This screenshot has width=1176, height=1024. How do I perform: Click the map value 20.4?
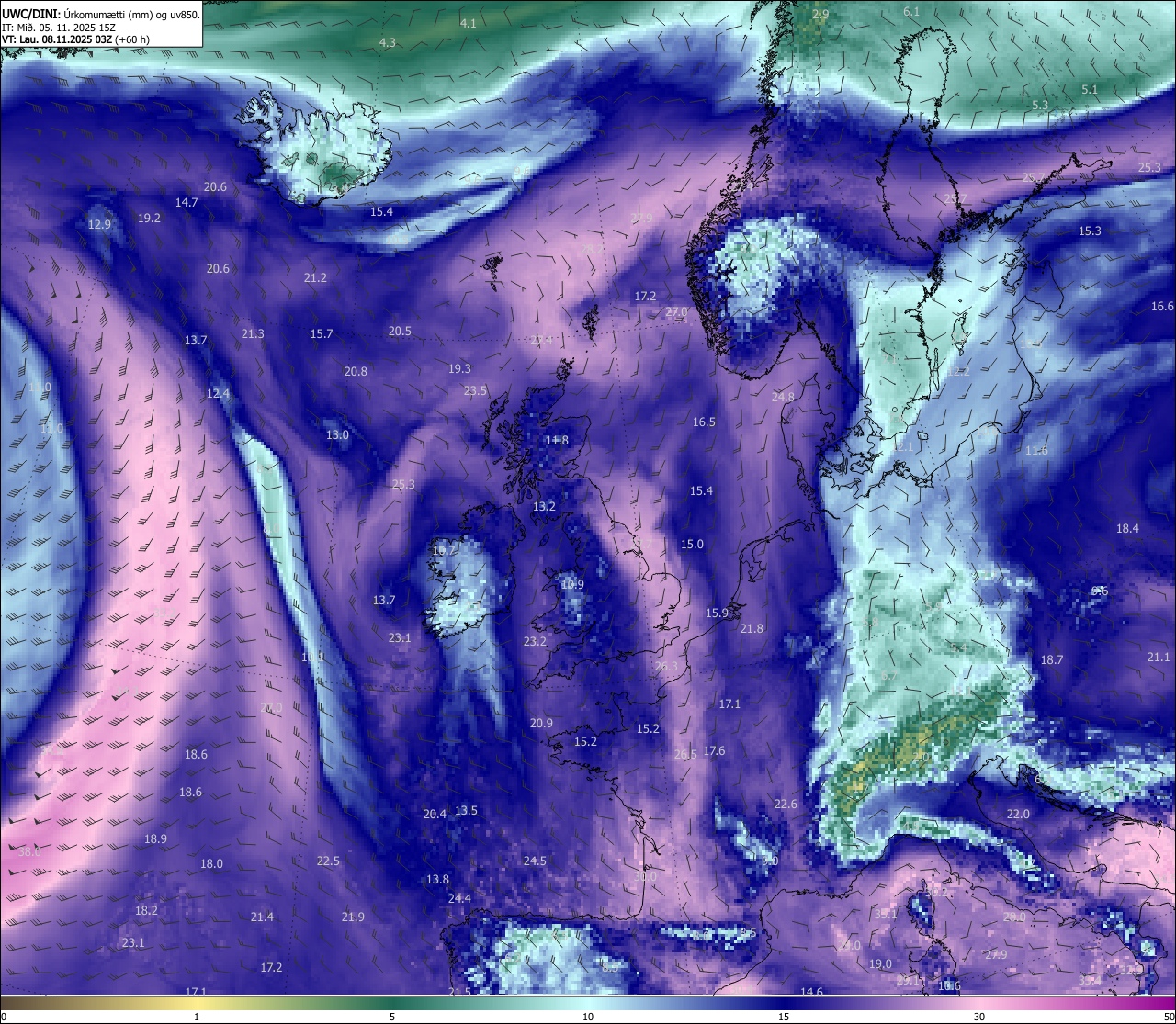(435, 815)
